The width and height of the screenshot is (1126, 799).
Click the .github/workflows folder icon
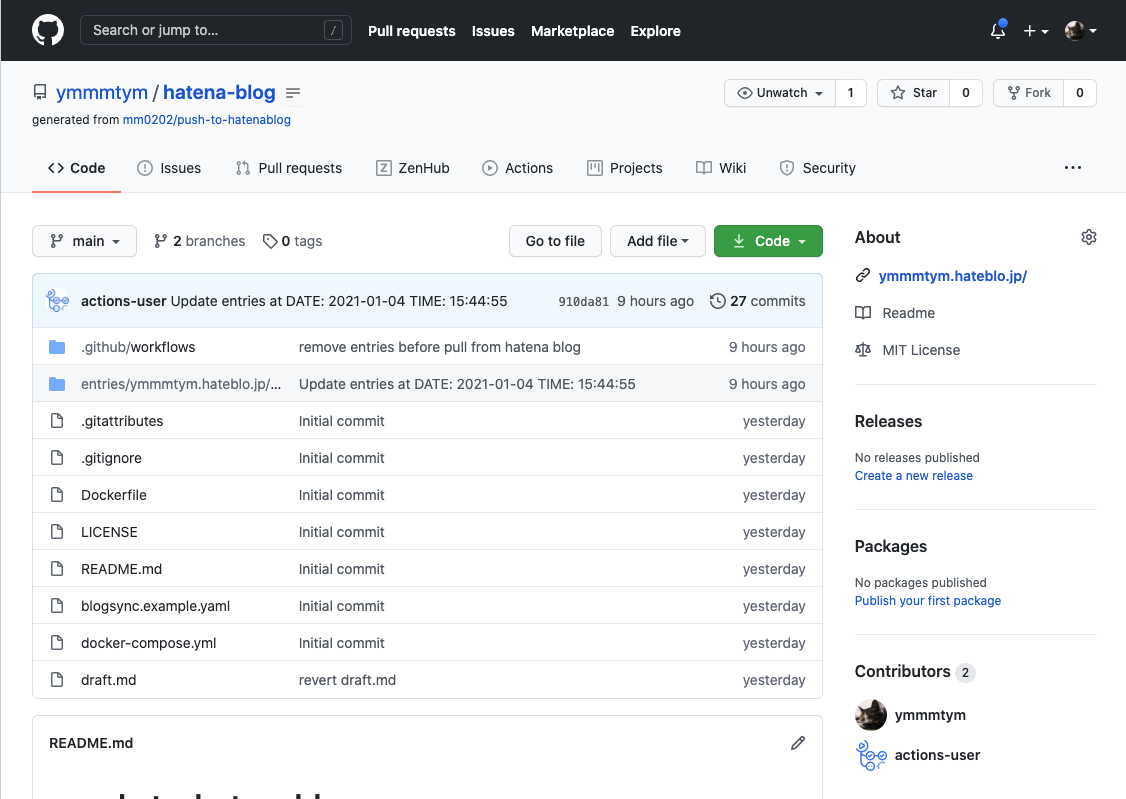[x=57, y=347]
